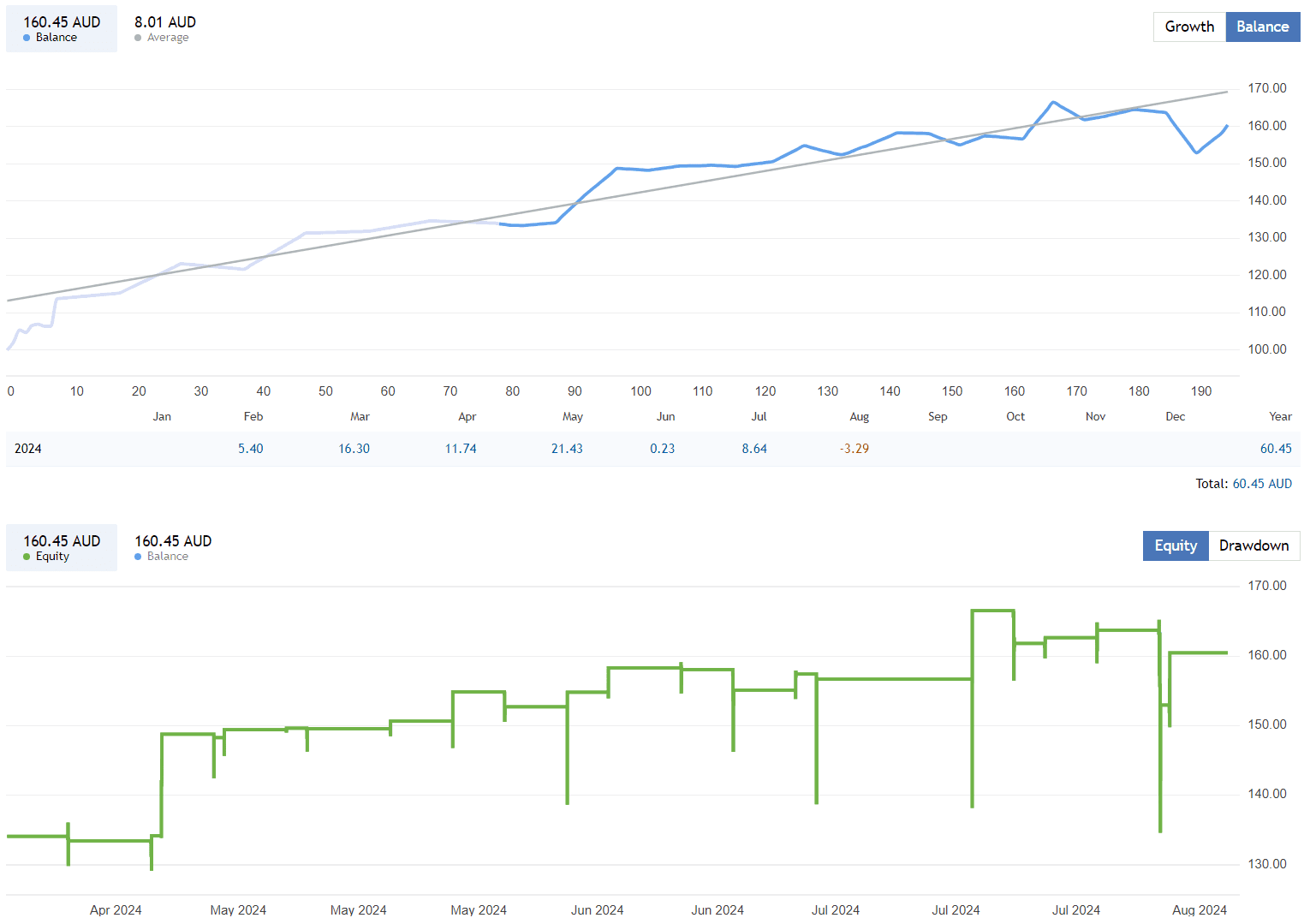Click the May profit value 21.43

tap(566, 448)
